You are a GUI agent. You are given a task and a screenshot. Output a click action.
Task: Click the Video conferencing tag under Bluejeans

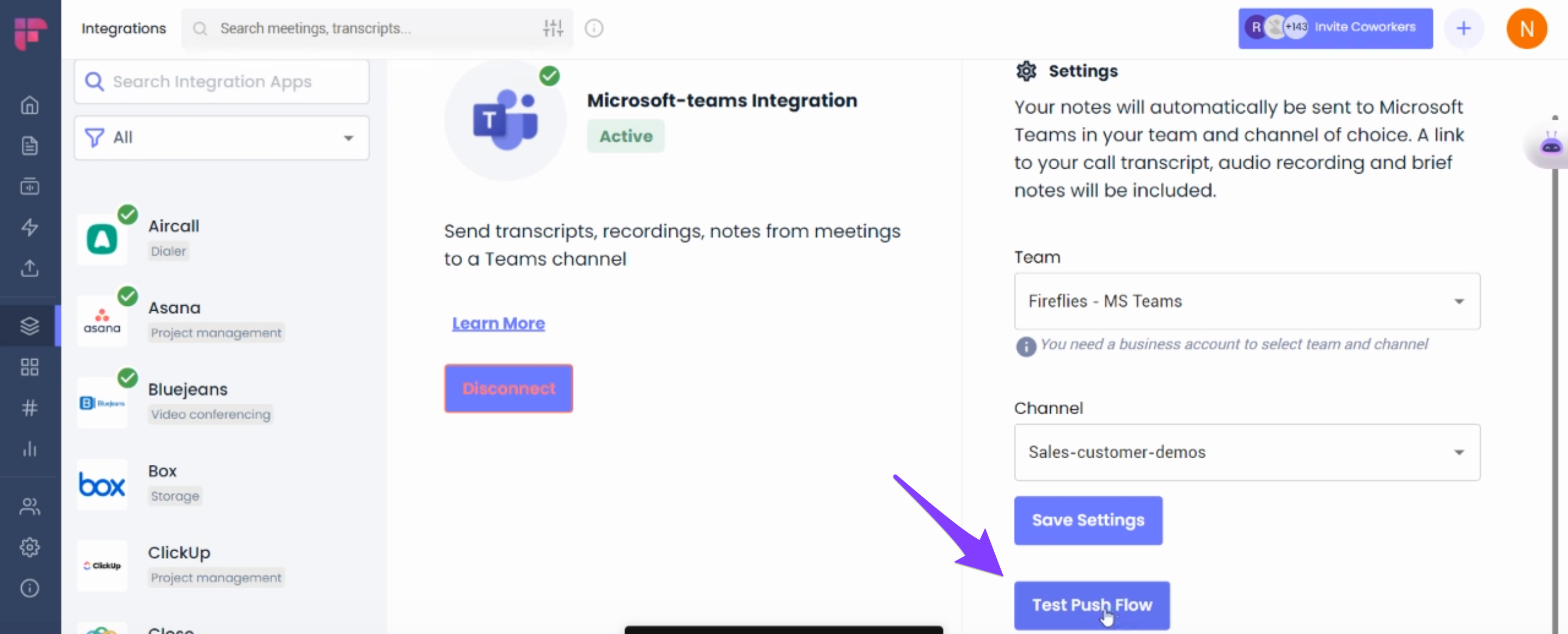point(210,414)
